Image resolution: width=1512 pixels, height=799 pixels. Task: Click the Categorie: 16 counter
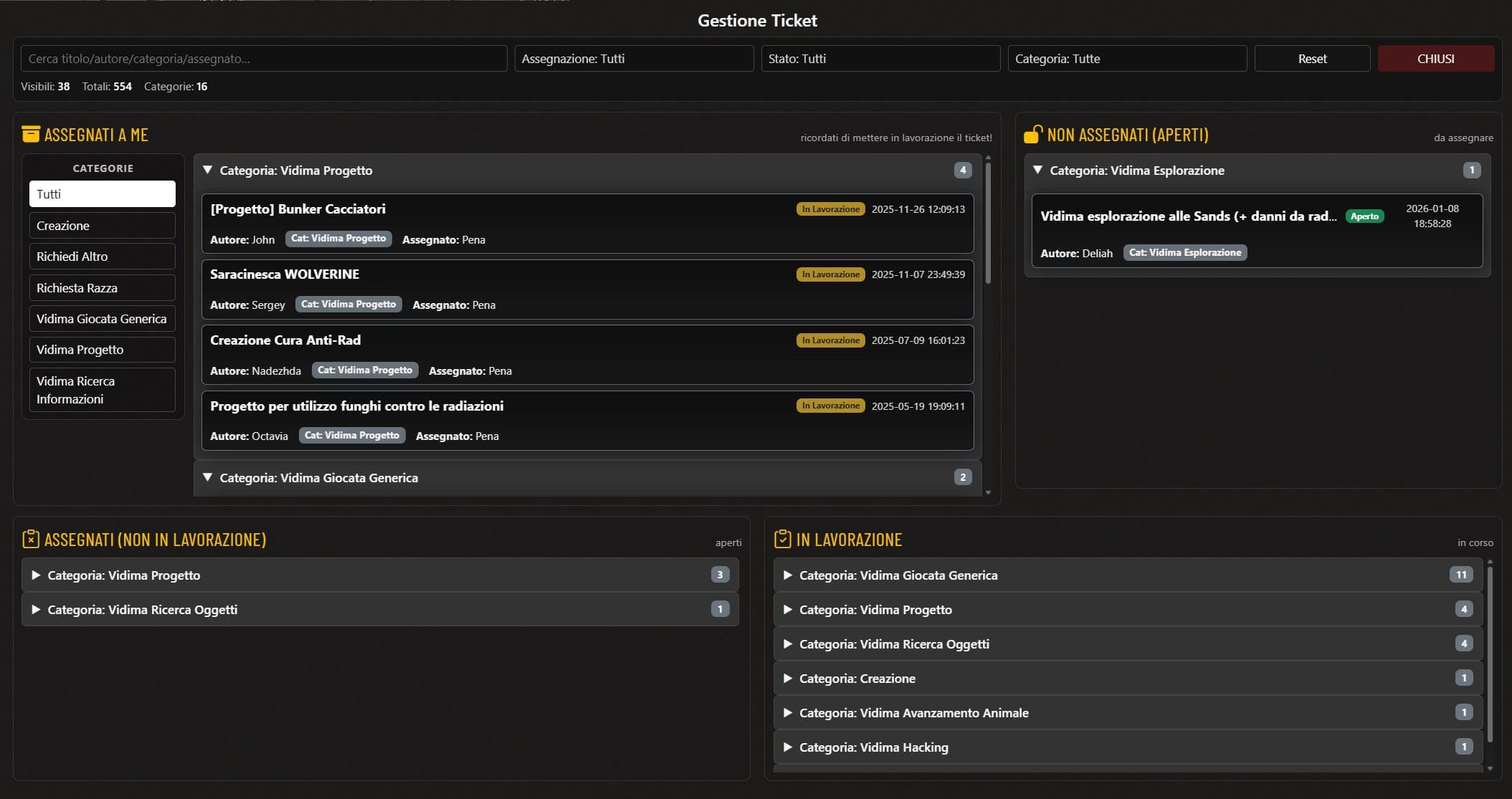coord(176,87)
